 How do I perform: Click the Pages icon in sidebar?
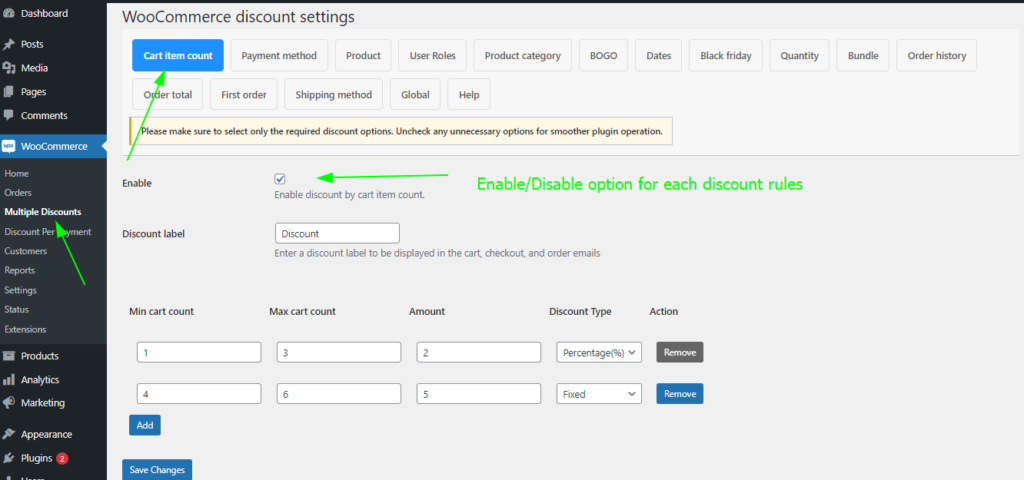coord(9,92)
